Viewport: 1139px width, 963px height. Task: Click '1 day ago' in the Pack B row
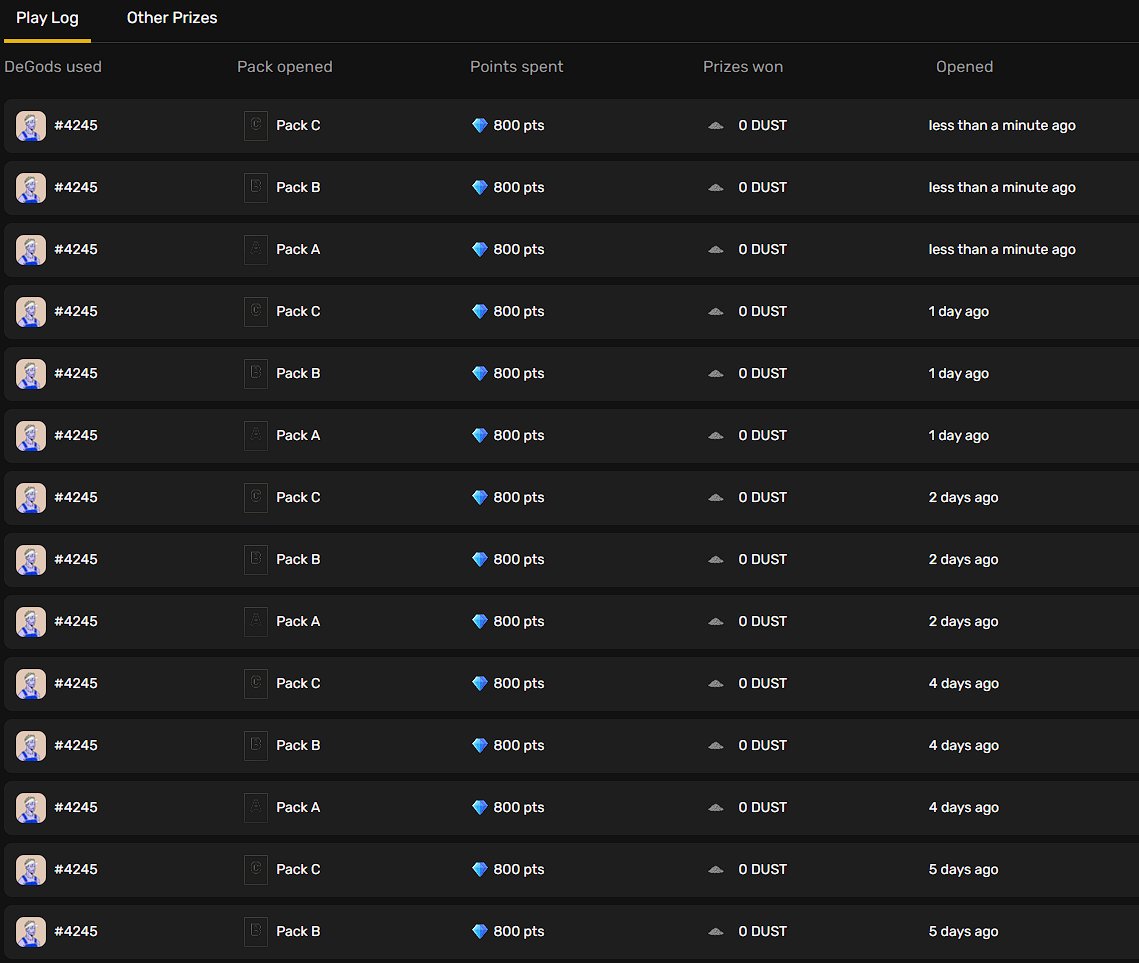point(958,373)
